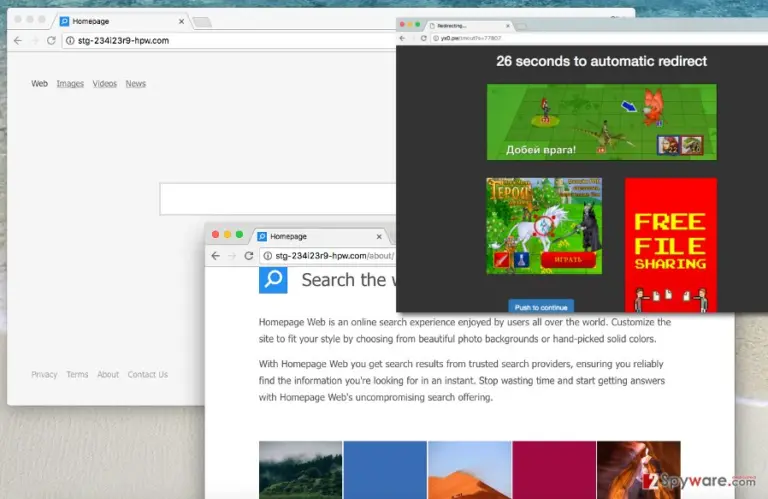The height and width of the screenshot is (499, 768).
Task: Open the Images search category
Action: (x=70, y=84)
